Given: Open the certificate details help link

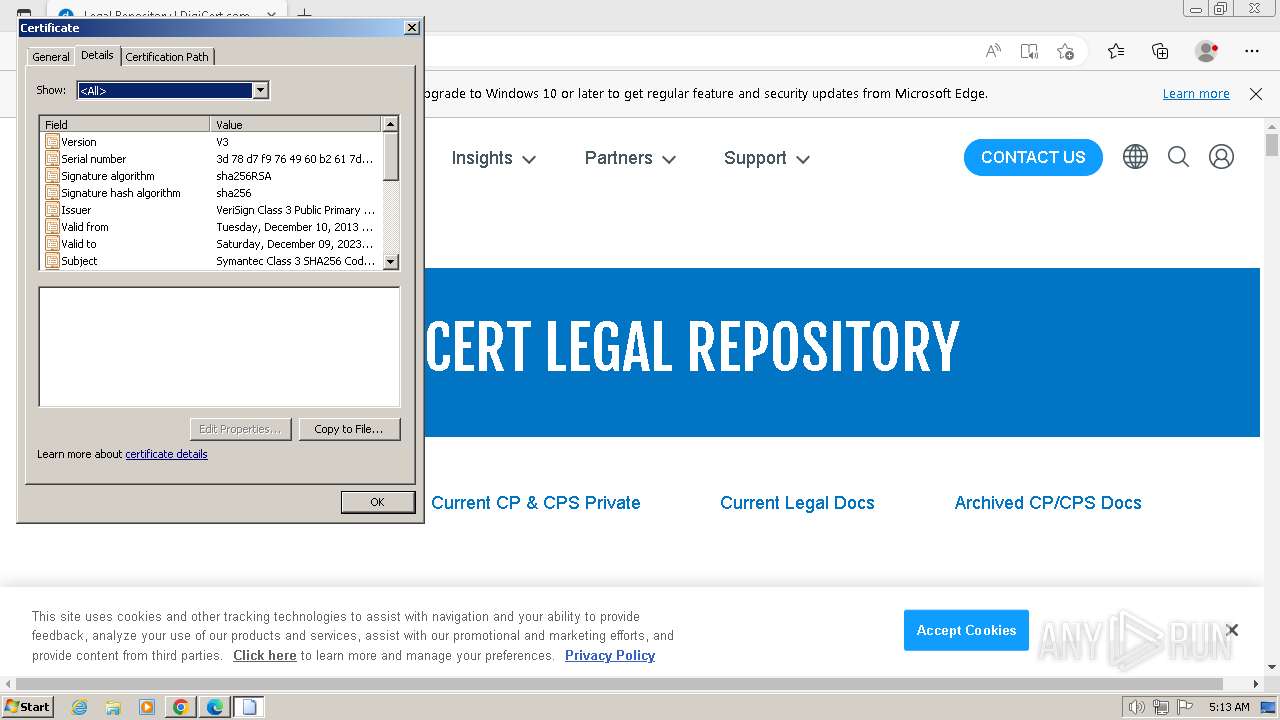Looking at the screenshot, I should (166, 454).
